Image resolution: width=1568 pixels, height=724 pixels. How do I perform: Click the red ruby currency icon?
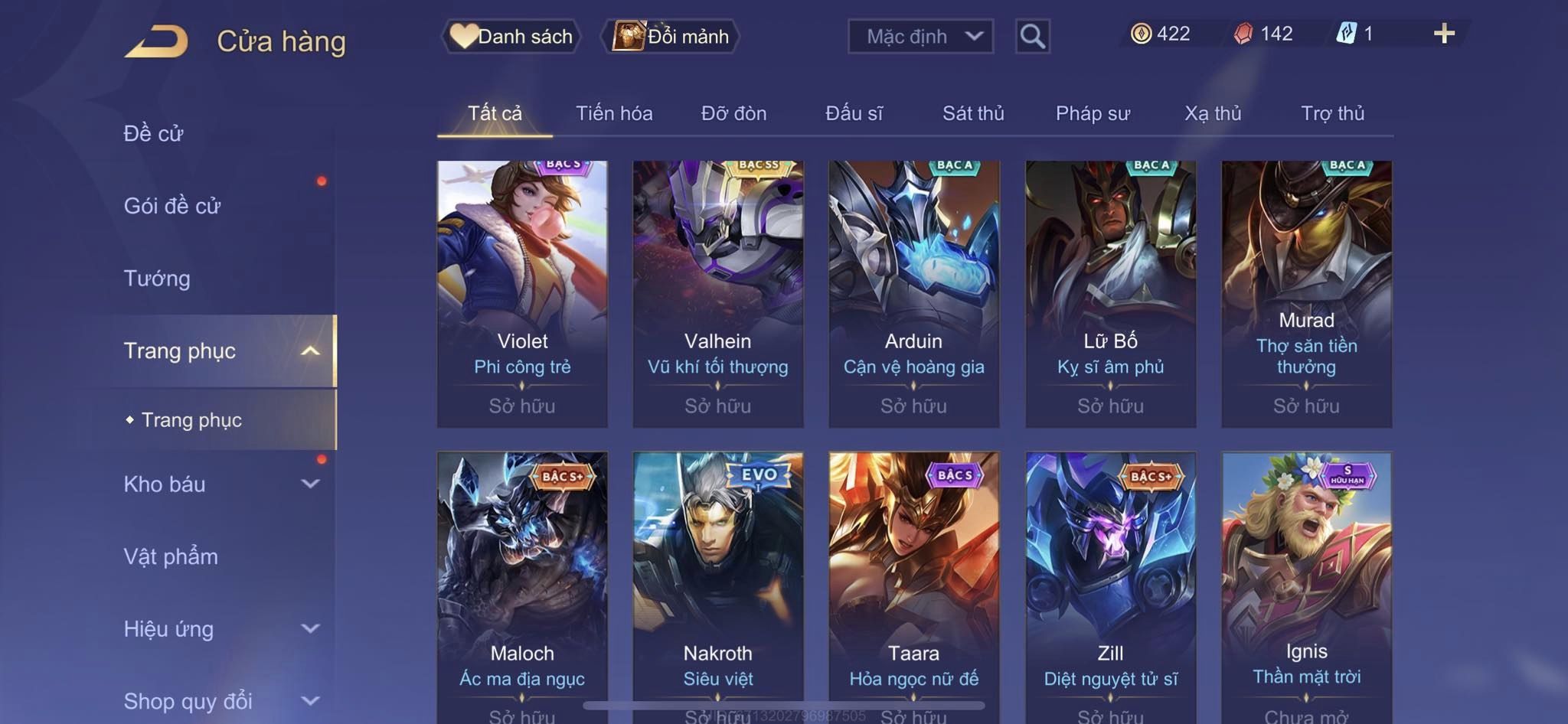[x=1243, y=34]
